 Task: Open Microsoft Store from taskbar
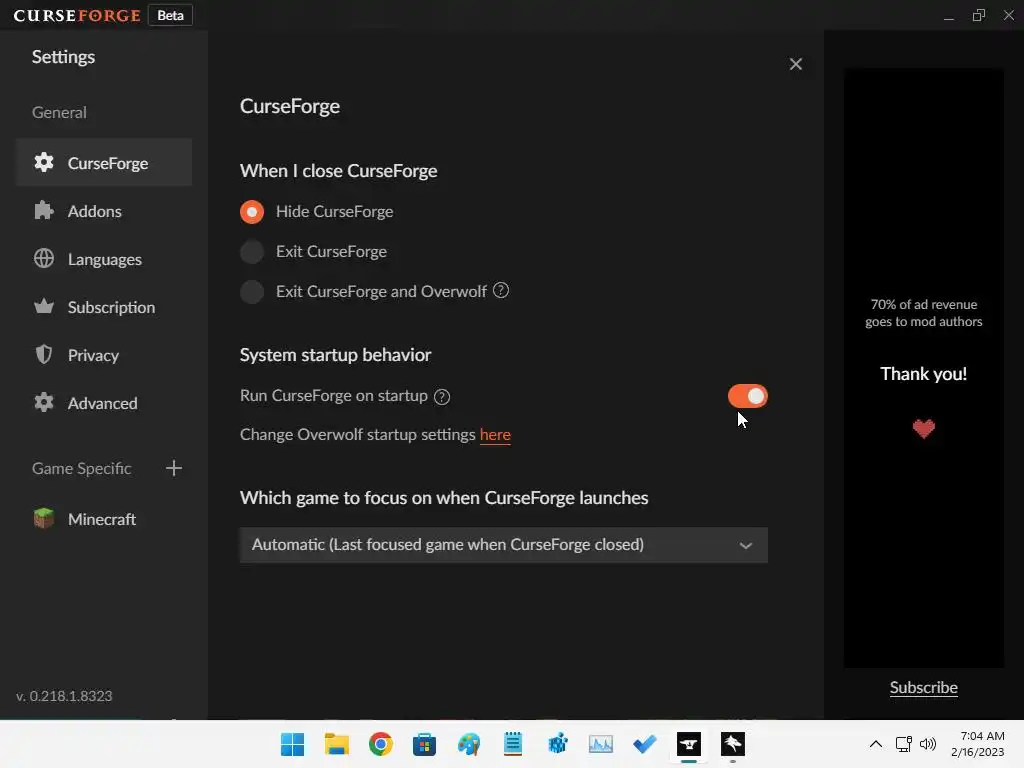[x=424, y=744]
